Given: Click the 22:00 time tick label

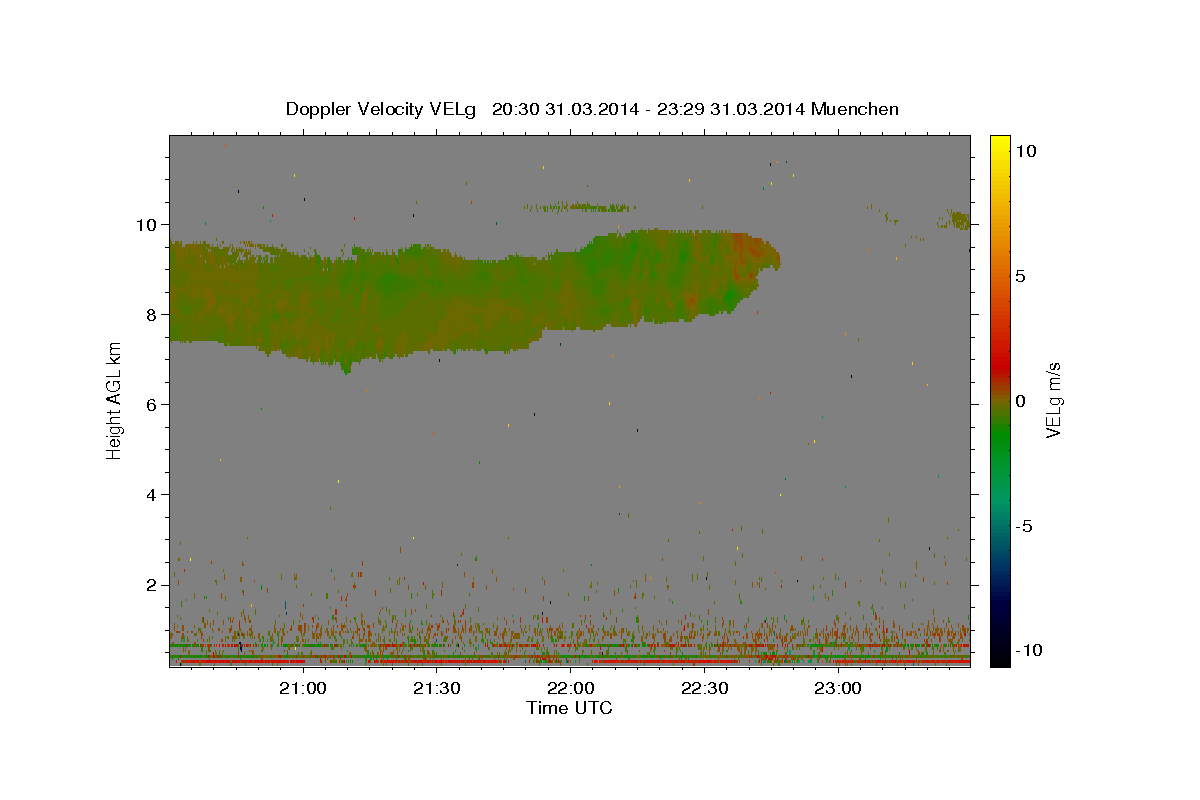Looking at the screenshot, I should coord(570,688).
